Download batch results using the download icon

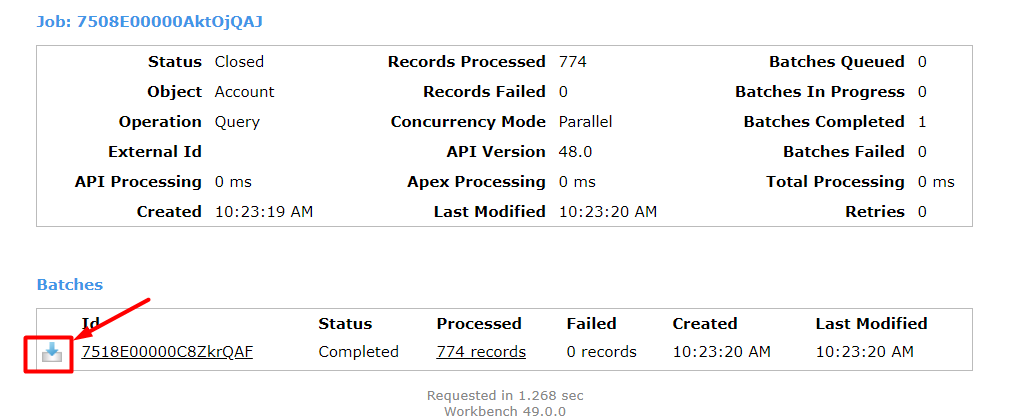(52, 352)
